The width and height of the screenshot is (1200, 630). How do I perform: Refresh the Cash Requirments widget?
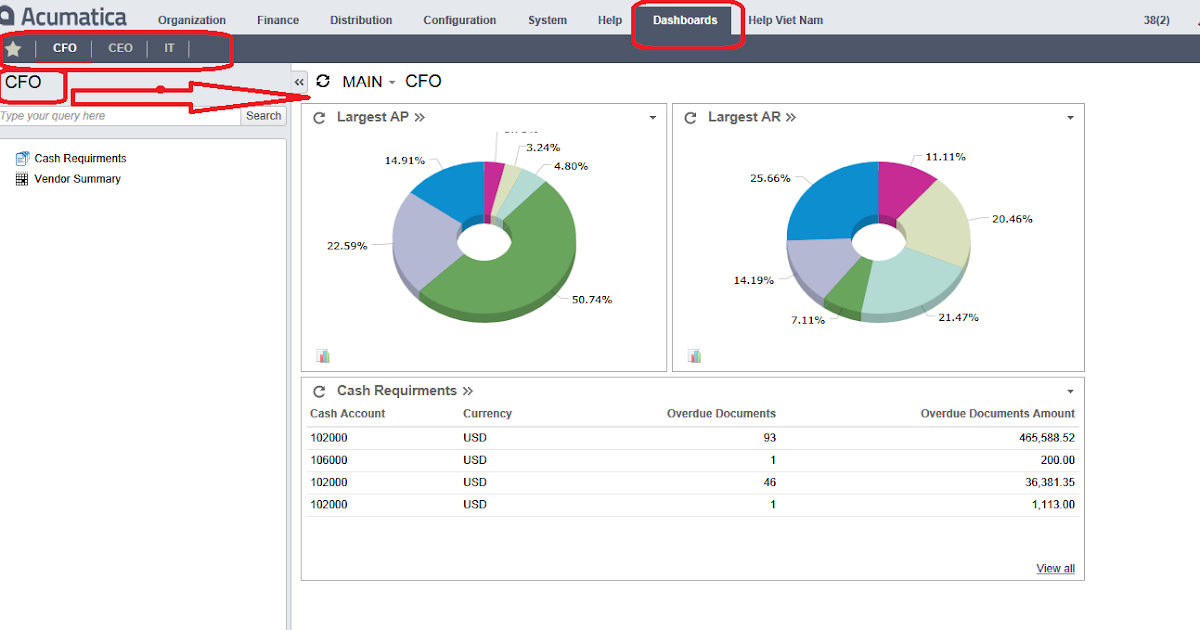(x=319, y=390)
